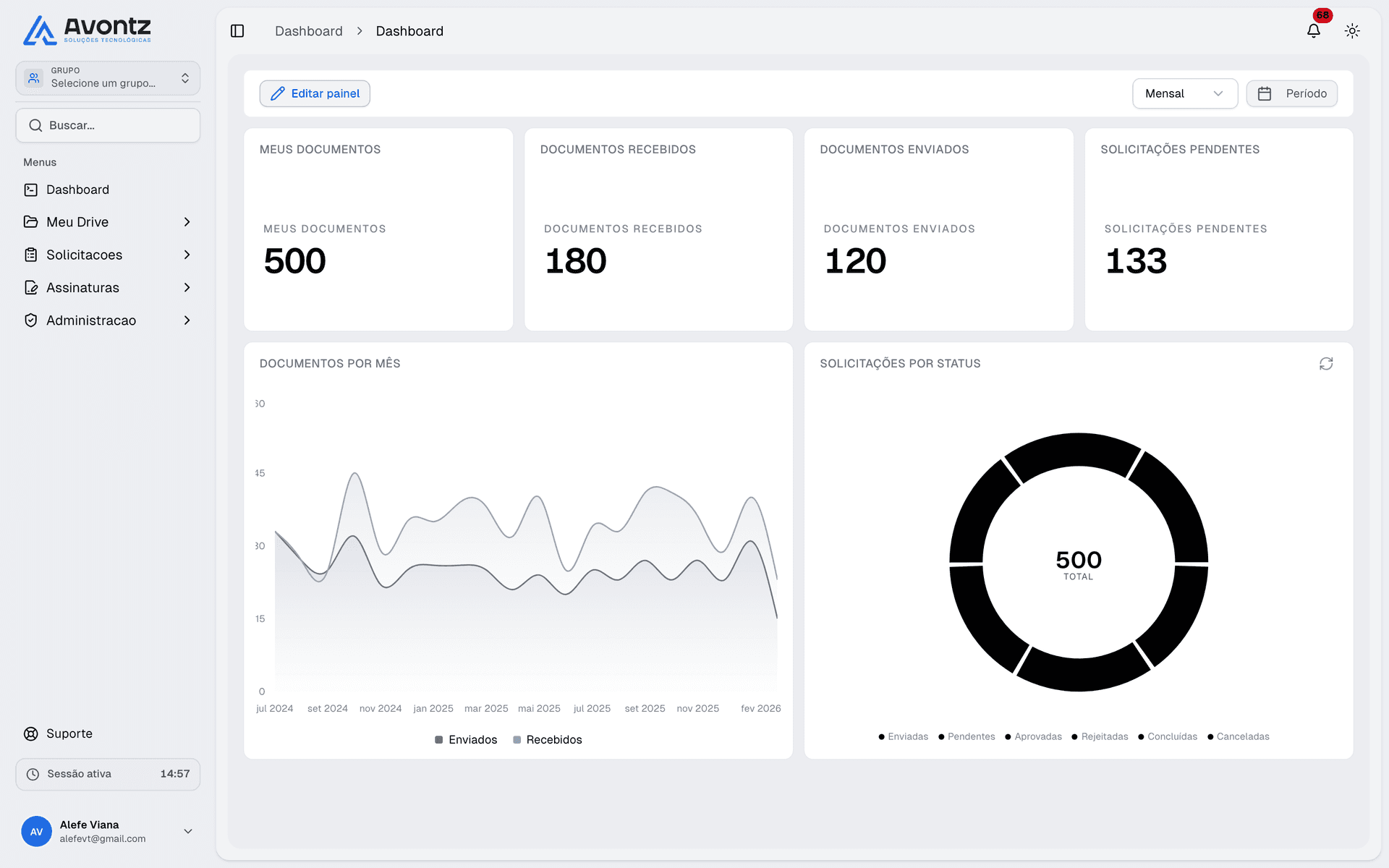Toggle the theme with the sun icon
Screen dimensions: 1389x868
tap(1353, 30)
